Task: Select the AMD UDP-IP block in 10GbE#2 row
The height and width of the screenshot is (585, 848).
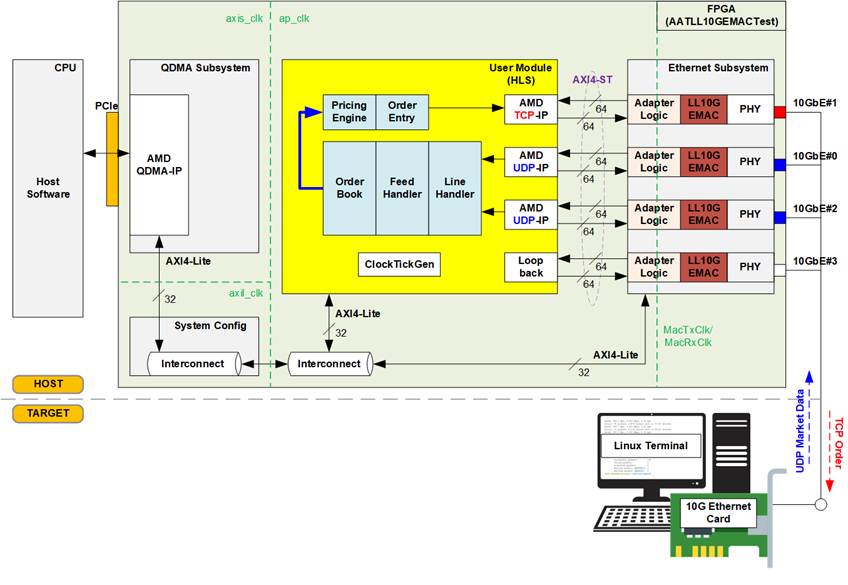Action: pyautogui.click(x=531, y=214)
